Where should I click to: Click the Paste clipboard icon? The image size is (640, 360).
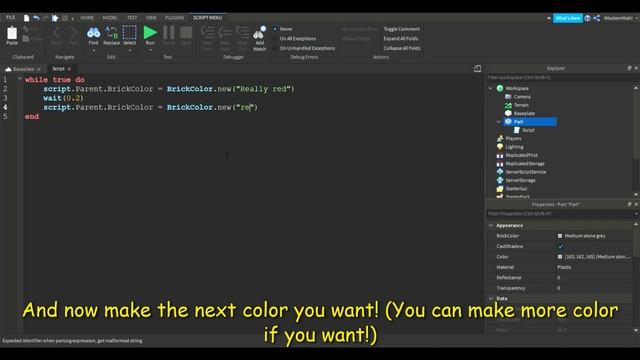(x=12, y=33)
